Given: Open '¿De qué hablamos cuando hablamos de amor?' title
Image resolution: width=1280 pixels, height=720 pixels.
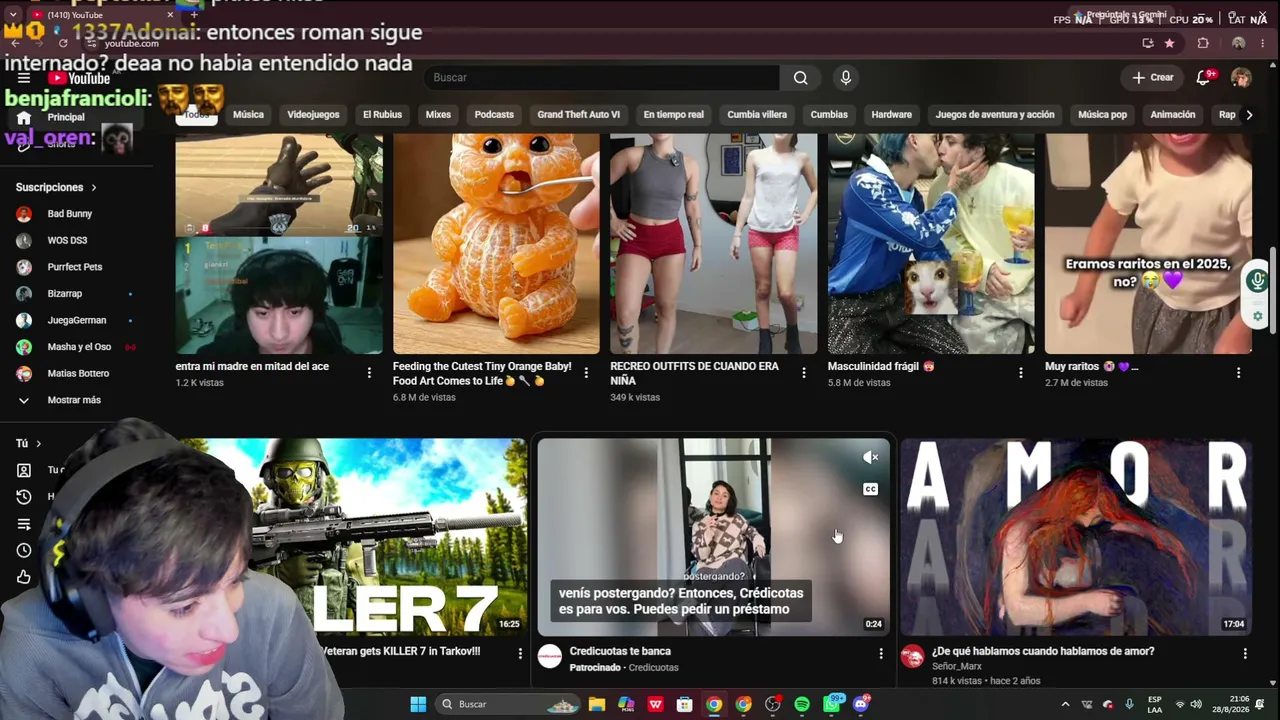Looking at the screenshot, I should tap(1043, 651).
